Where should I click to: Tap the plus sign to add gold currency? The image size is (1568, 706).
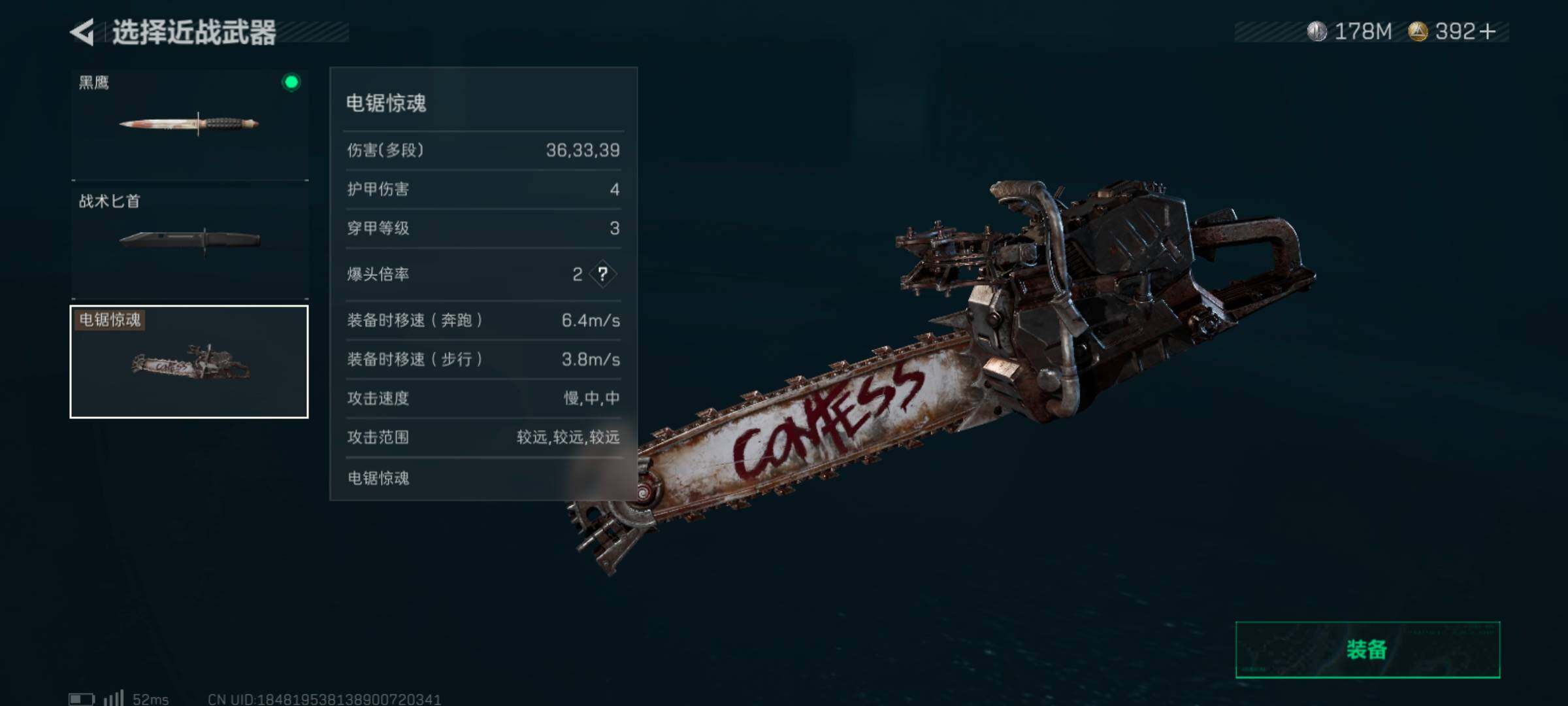coord(1487,31)
